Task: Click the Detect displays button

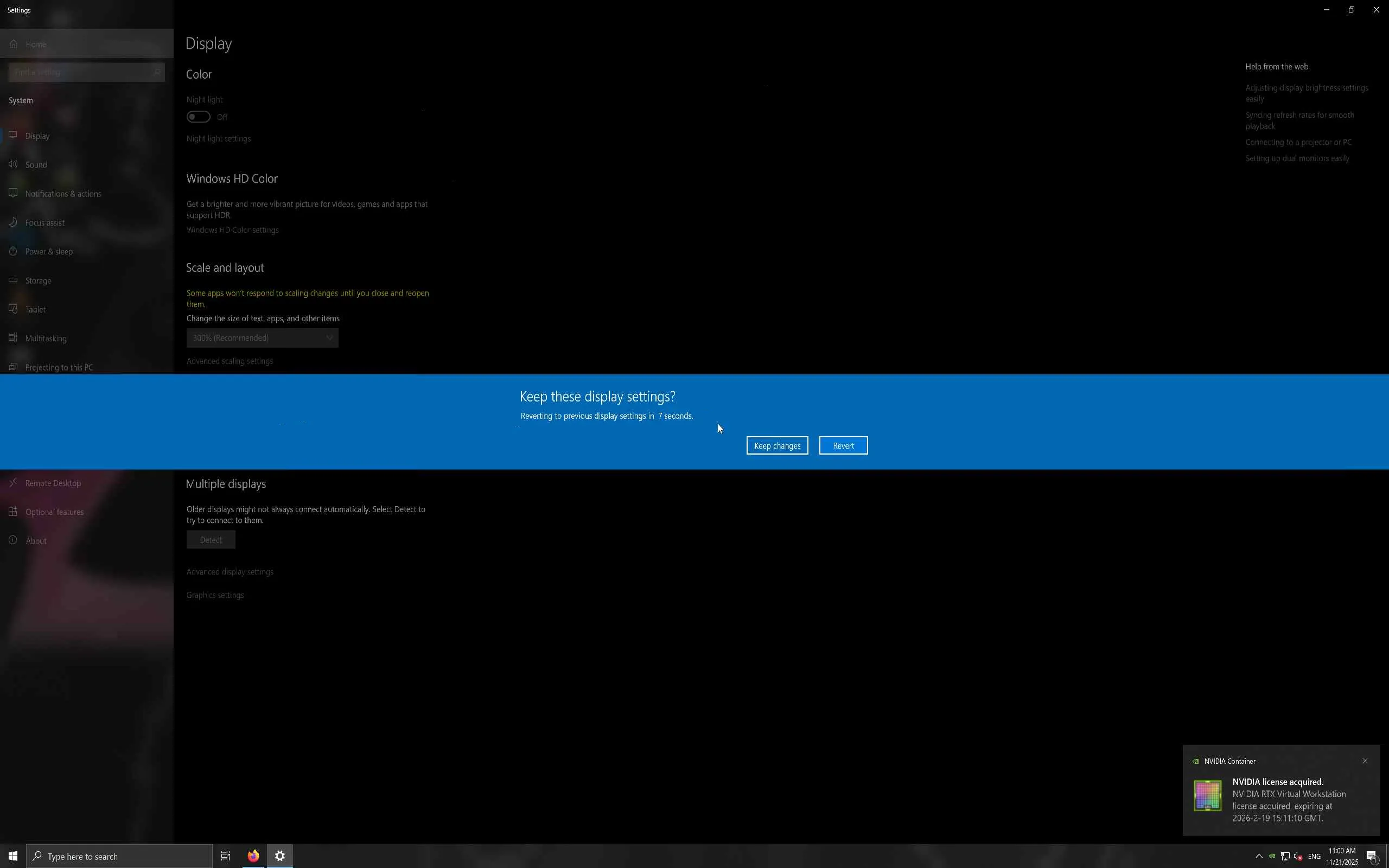Action: click(211, 540)
